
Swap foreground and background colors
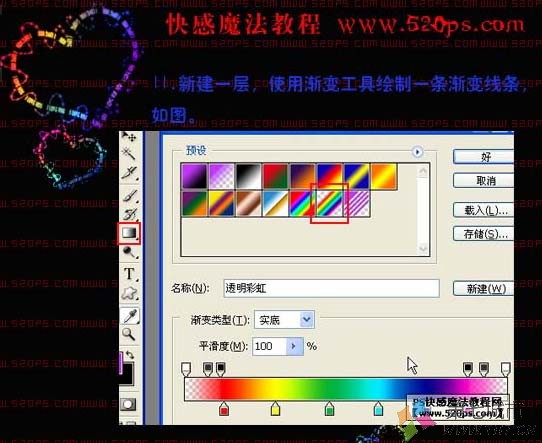point(131,355)
